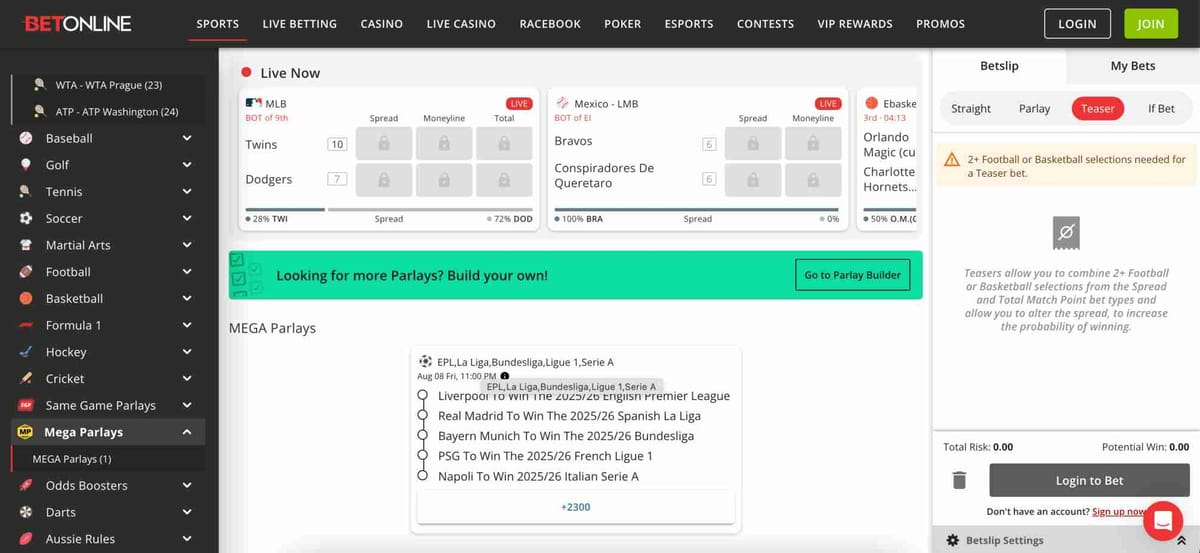Select the Straight bet type
This screenshot has height=553, width=1200.
tap(971, 108)
